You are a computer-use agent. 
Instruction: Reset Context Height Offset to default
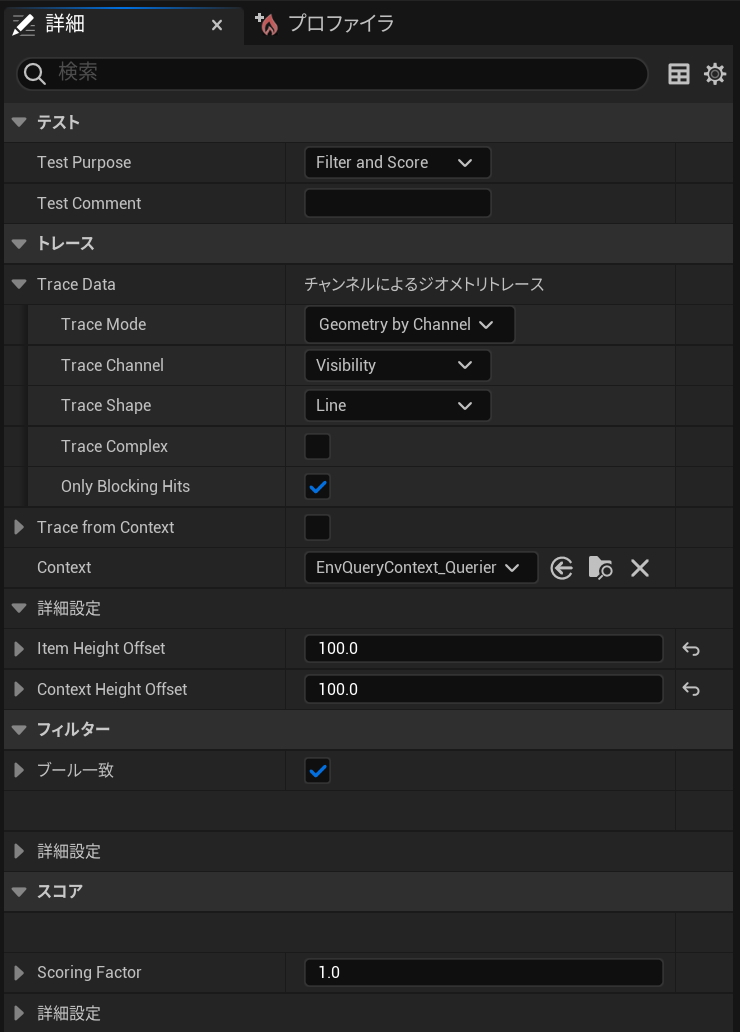691,690
